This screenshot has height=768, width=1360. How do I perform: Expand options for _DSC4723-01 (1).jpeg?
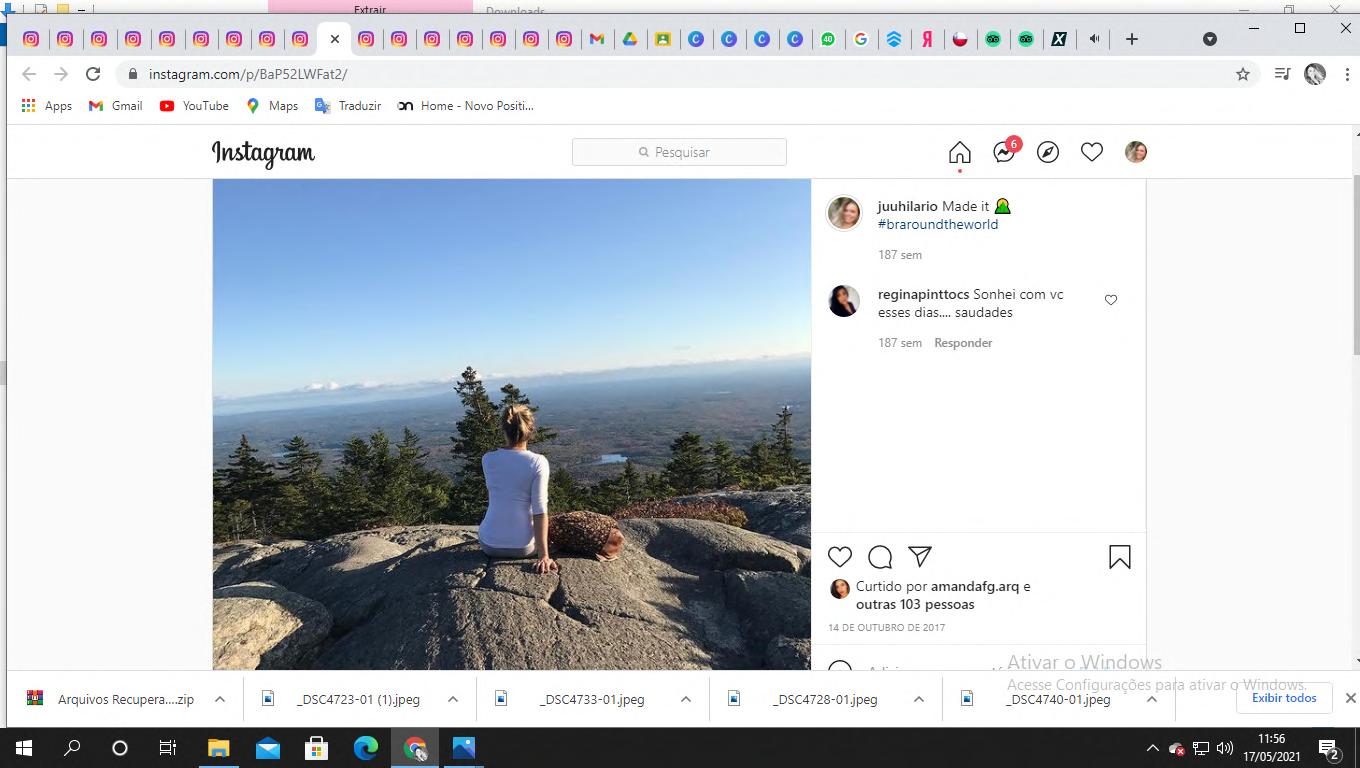(x=453, y=699)
